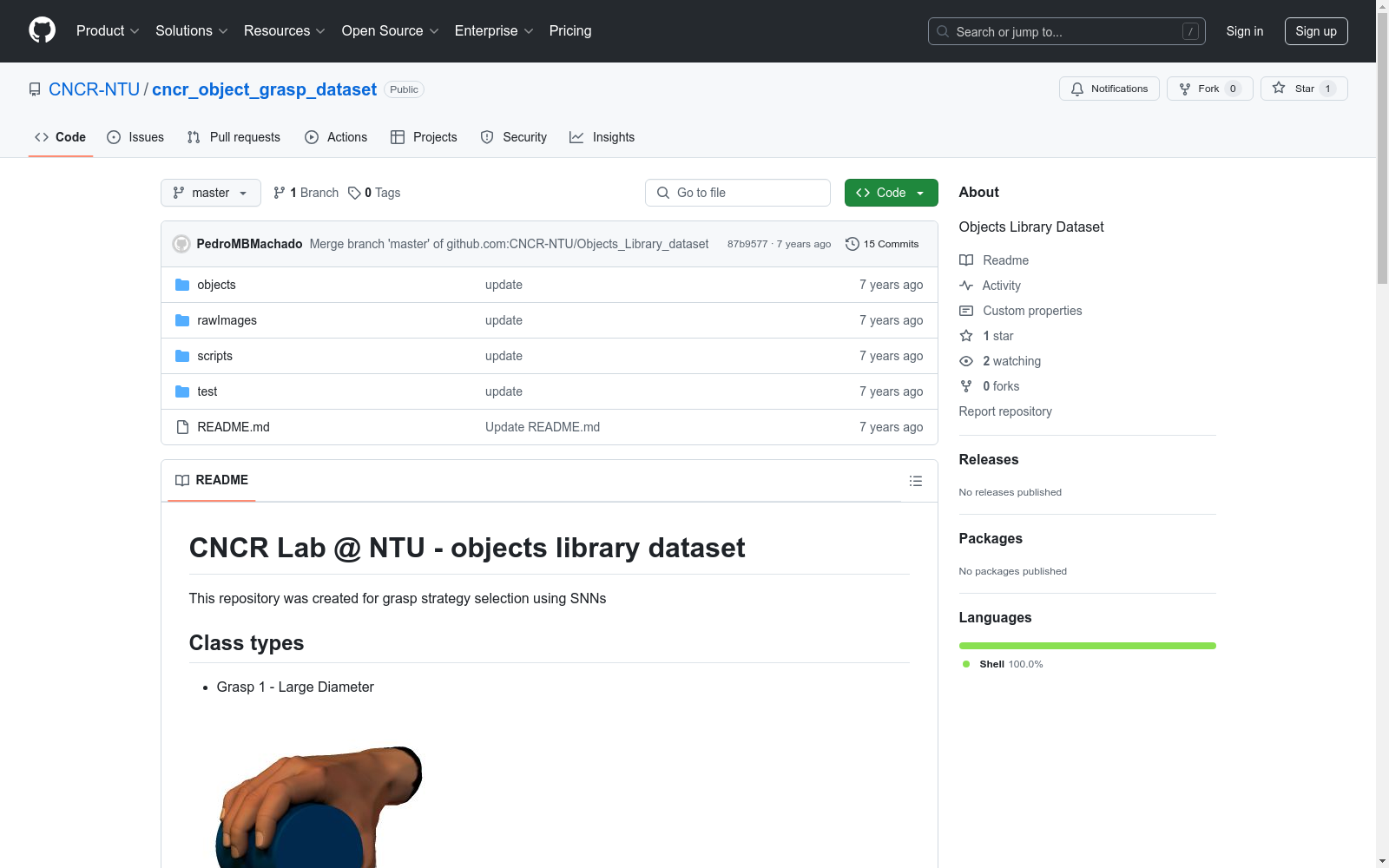The image size is (1389, 868).
Task: Click the tag icon beside 0 Tags
Action: pos(354,193)
